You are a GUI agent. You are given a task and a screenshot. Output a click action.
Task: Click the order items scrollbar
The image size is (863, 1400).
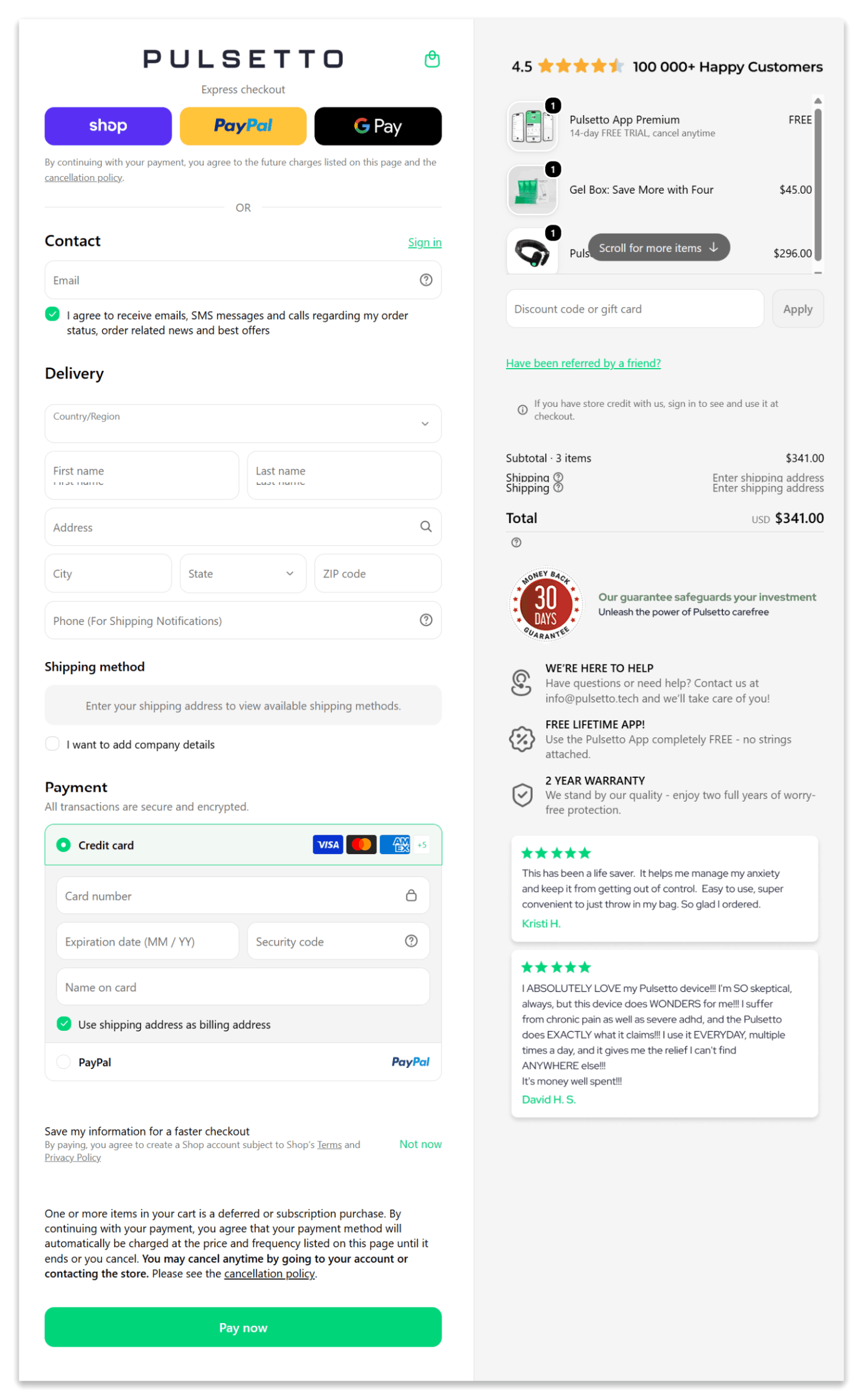pos(818,185)
